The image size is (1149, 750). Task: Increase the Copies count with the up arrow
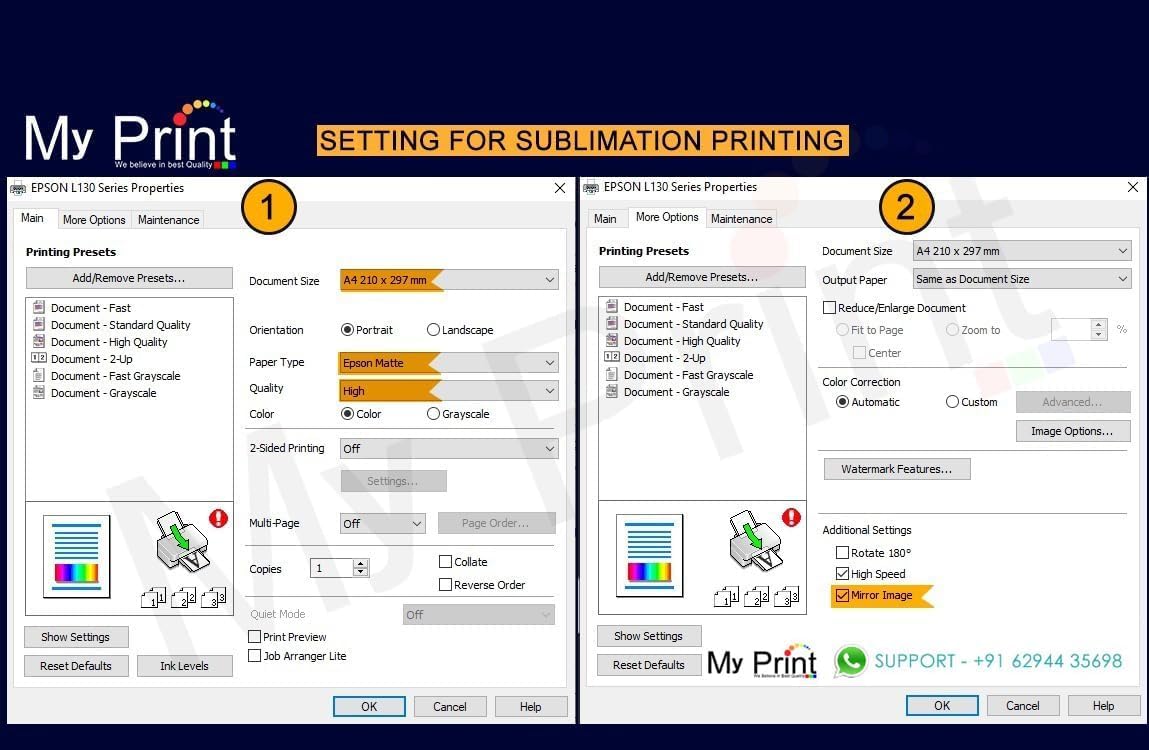tap(360, 563)
